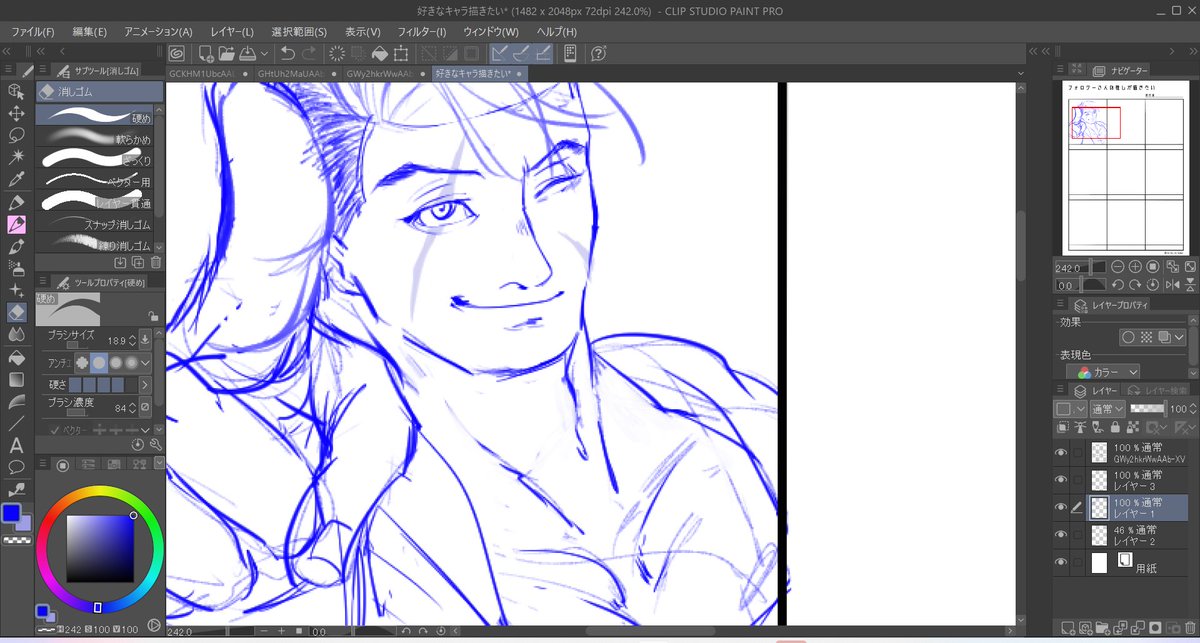Image resolution: width=1200 pixels, height=643 pixels.
Task: Select the Text tool
Action: pyautogui.click(x=16, y=445)
